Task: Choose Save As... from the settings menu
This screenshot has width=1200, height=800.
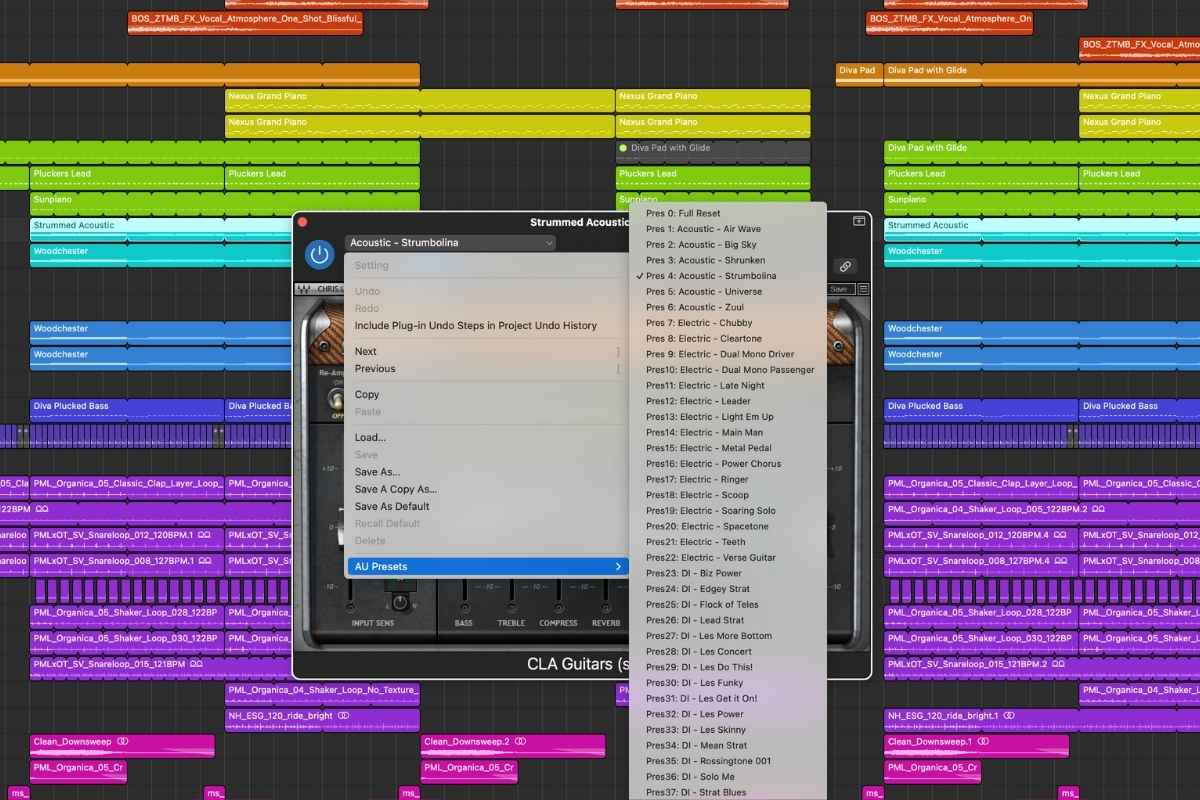Action: point(486,472)
